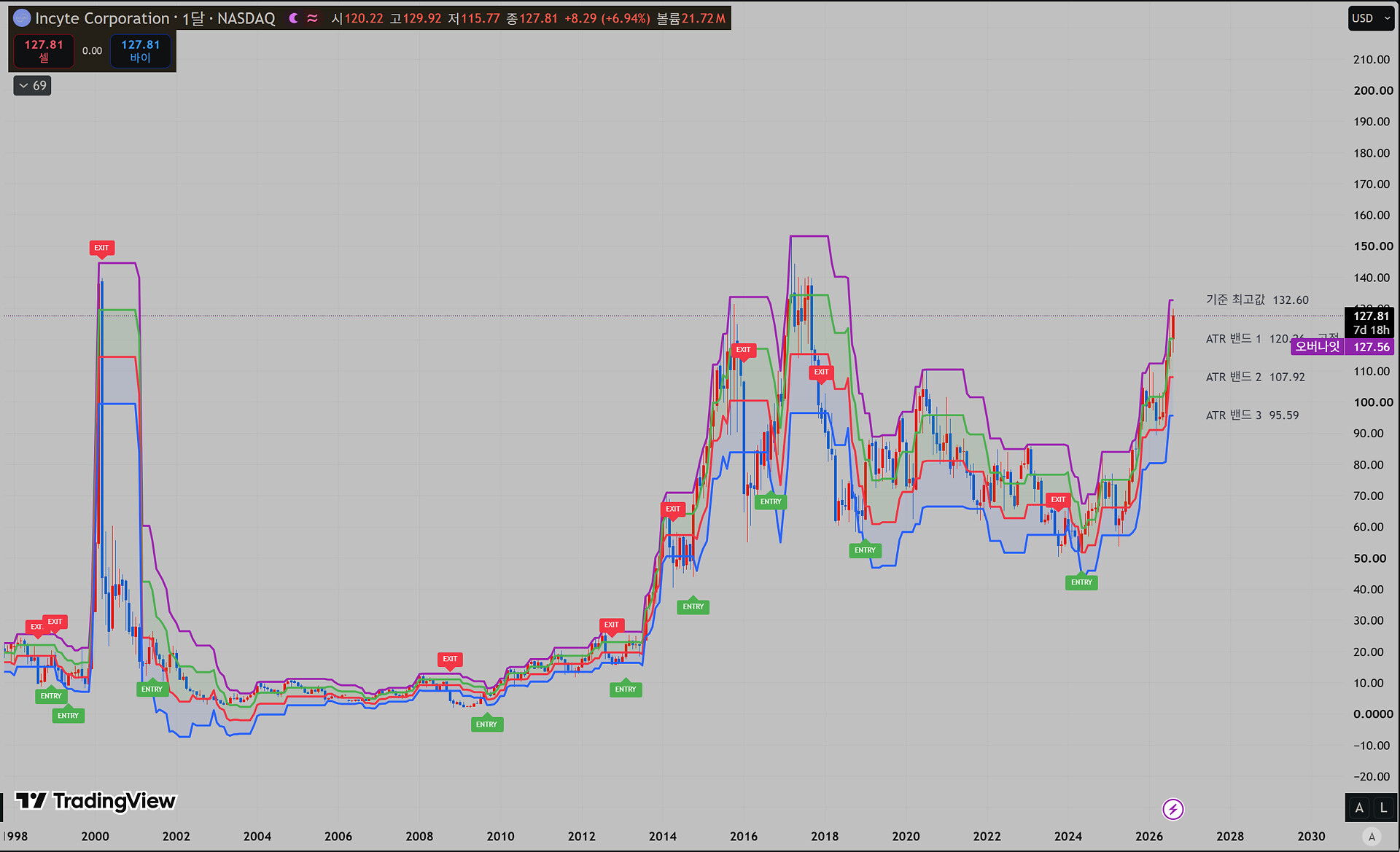This screenshot has height=852, width=1400.
Task: Click the 200.00 price scale label
Action: coord(1373,90)
